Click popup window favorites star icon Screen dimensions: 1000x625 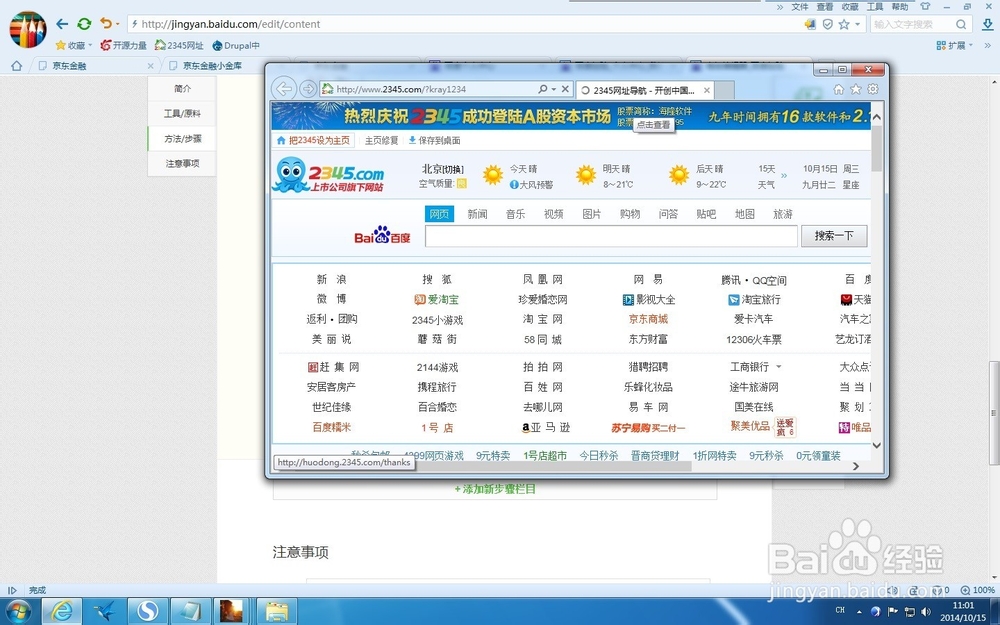coord(856,89)
